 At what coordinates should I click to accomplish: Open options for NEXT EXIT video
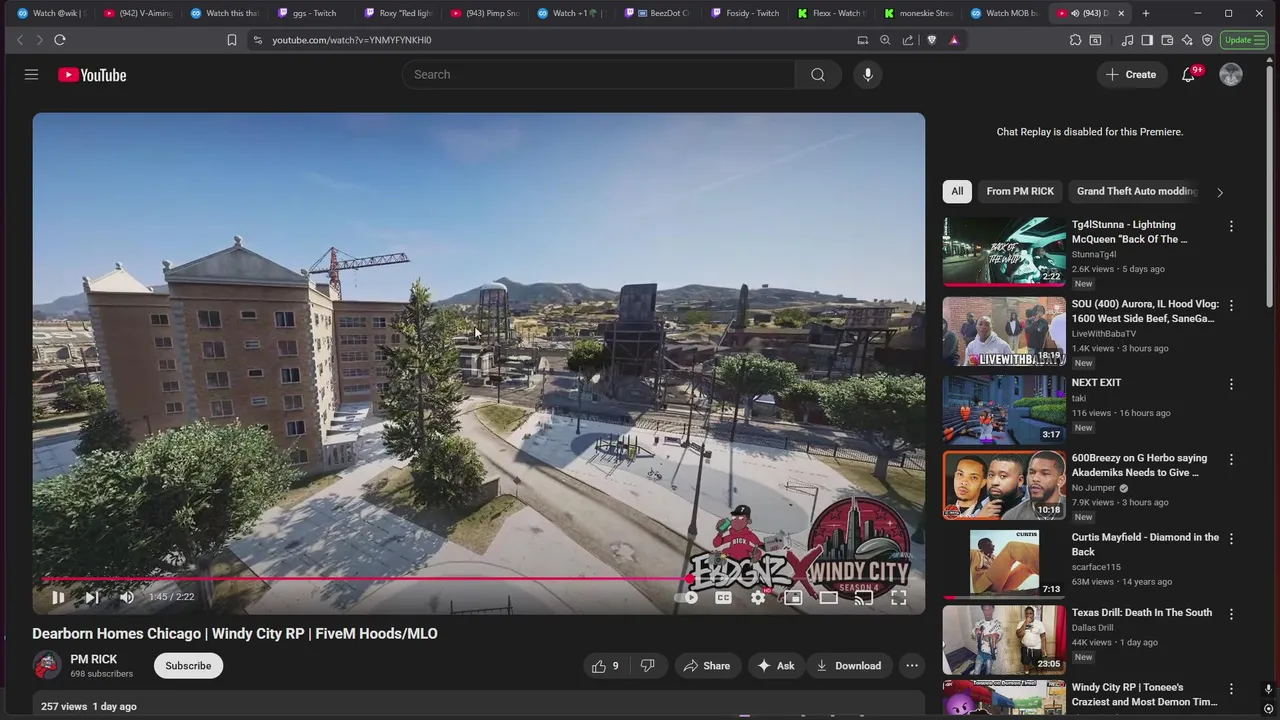(x=1231, y=384)
